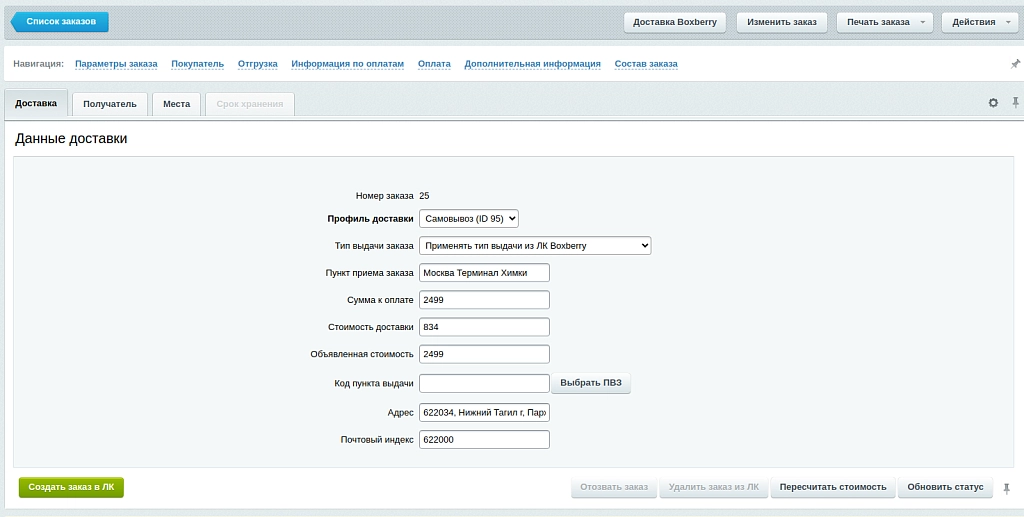Expand the Печать заказа dropdown arrow
Image resolution: width=1024 pixels, height=517 pixels.
point(923,22)
